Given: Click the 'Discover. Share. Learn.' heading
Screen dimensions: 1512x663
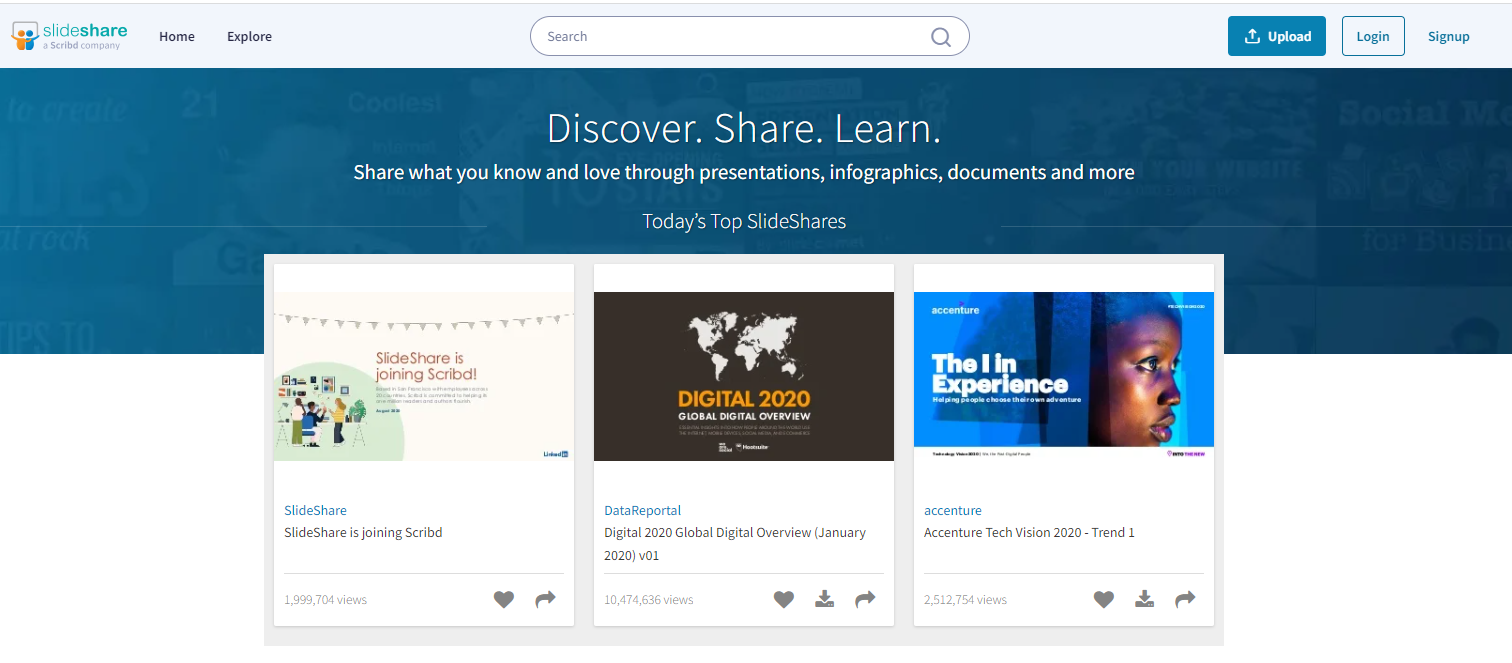Looking at the screenshot, I should (x=744, y=129).
